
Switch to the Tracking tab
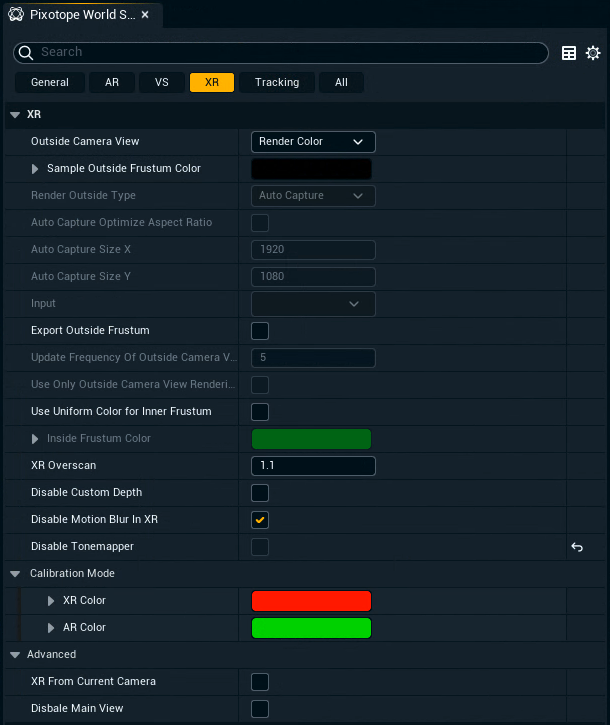point(277,82)
